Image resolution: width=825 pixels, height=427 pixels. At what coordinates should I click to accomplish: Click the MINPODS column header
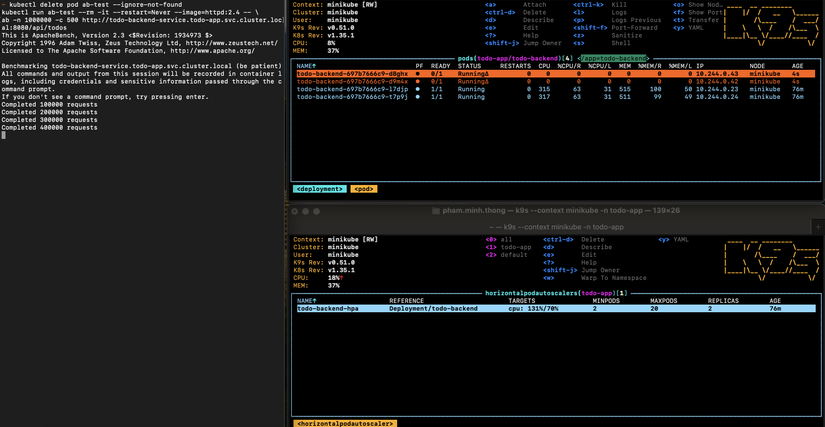tap(607, 301)
